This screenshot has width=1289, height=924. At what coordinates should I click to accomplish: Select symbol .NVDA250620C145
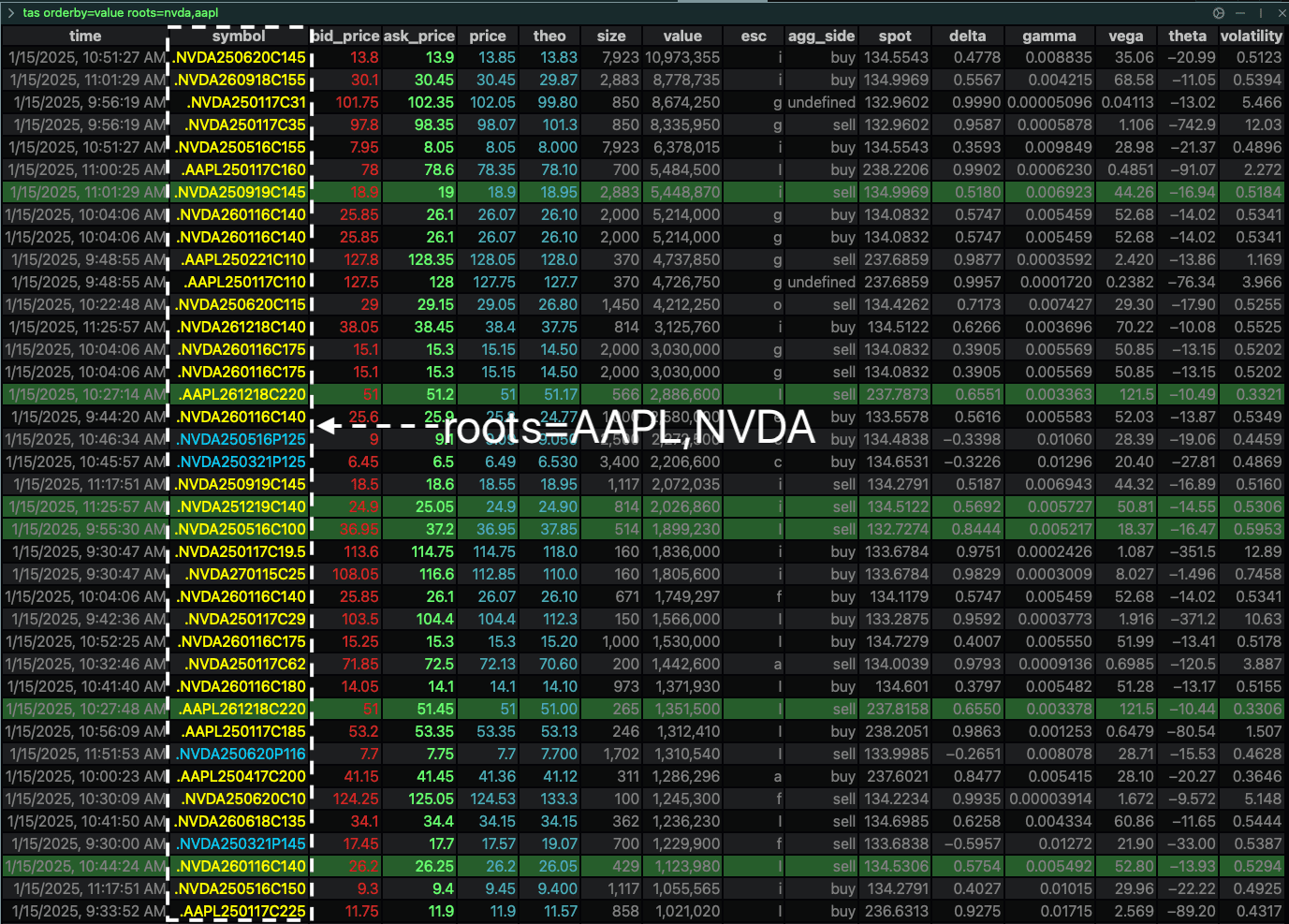coord(240,57)
